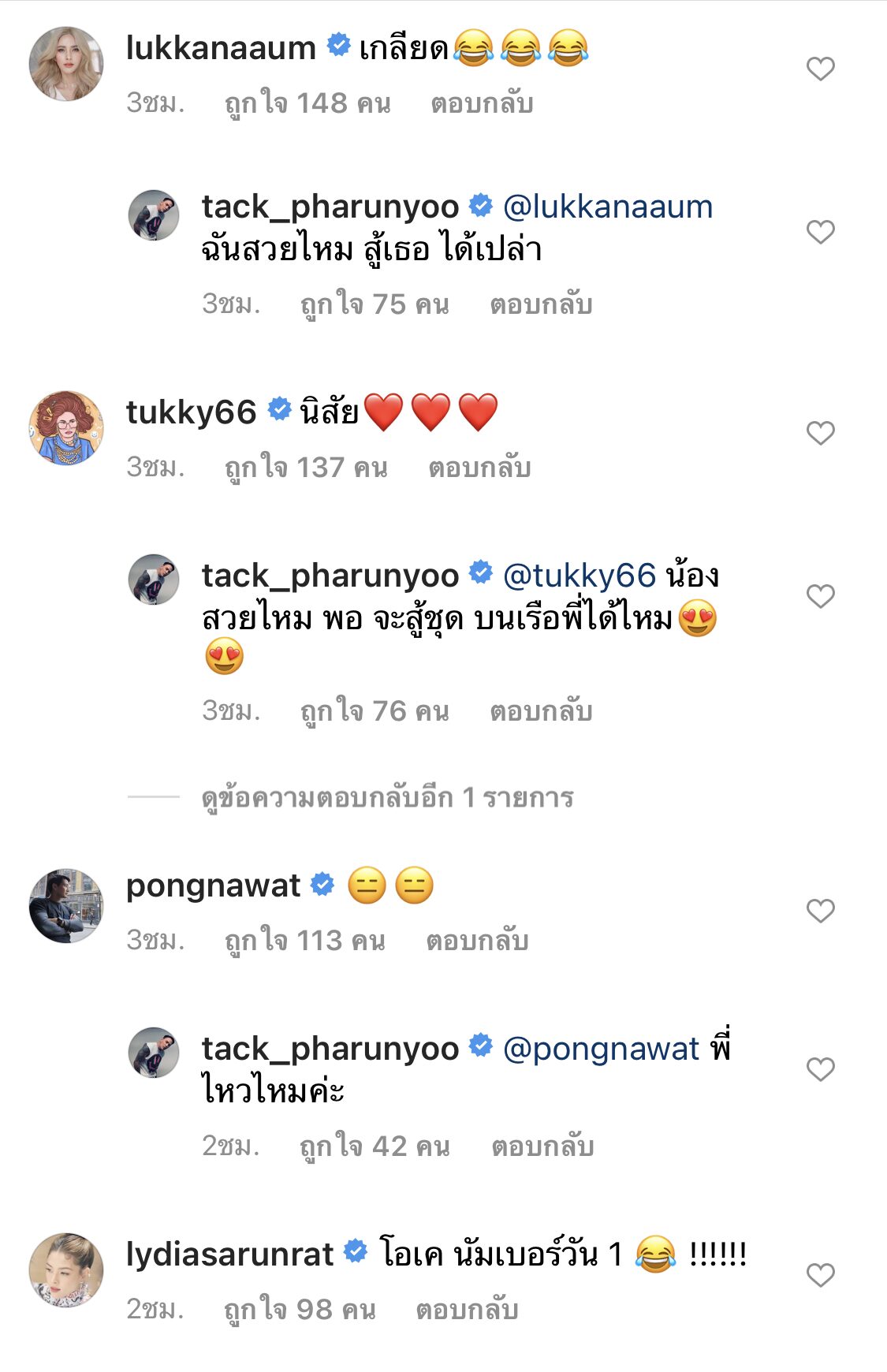View the 148 likes on lukkanaaum's comment
The height and width of the screenshot is (1372, 887).
click(307, 103)
